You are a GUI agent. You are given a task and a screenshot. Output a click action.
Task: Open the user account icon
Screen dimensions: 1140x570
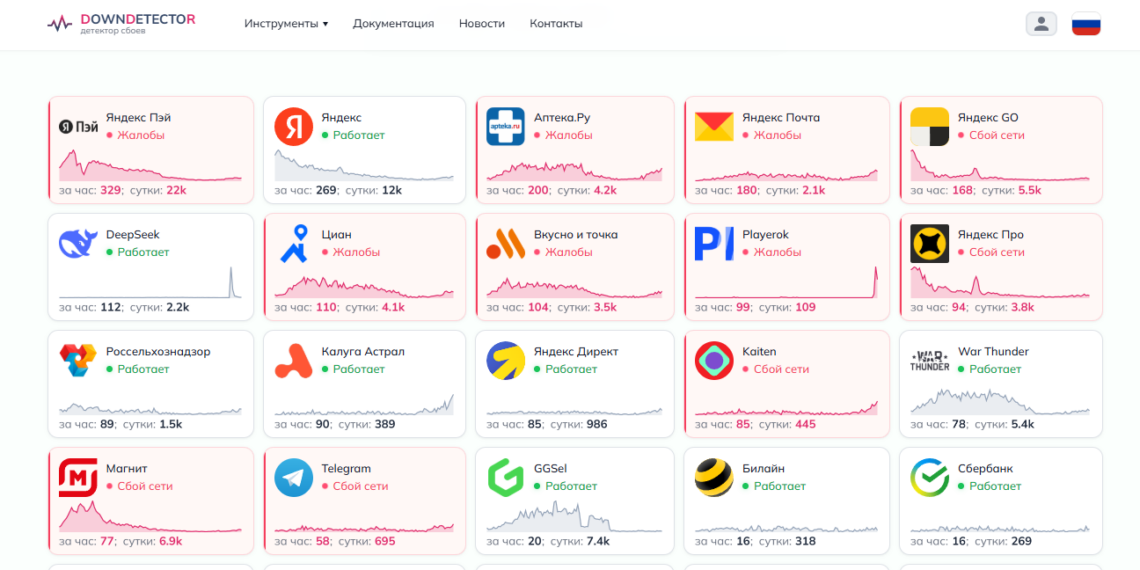tap(1041, 23)
